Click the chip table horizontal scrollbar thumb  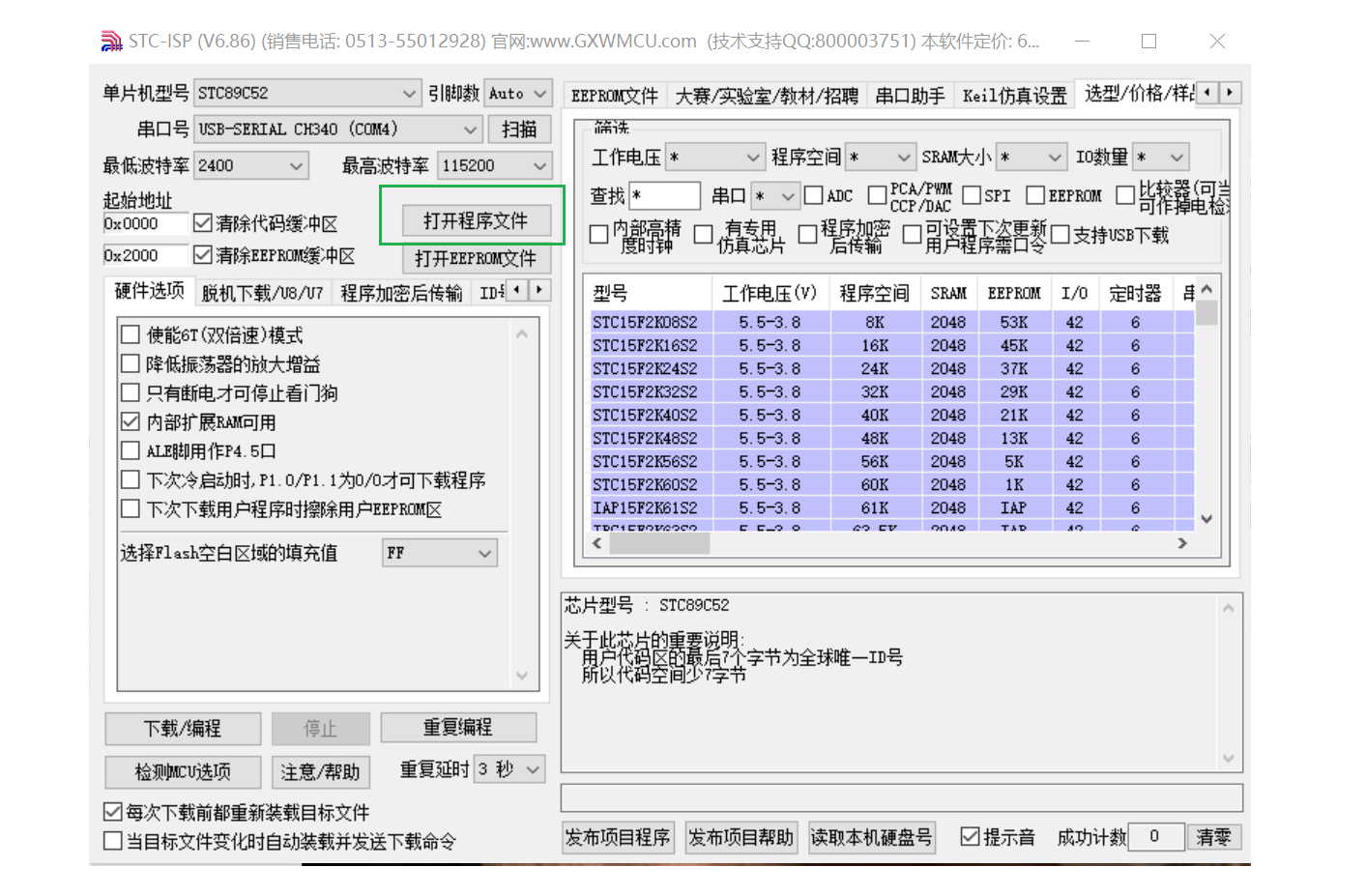pos(659,543)
